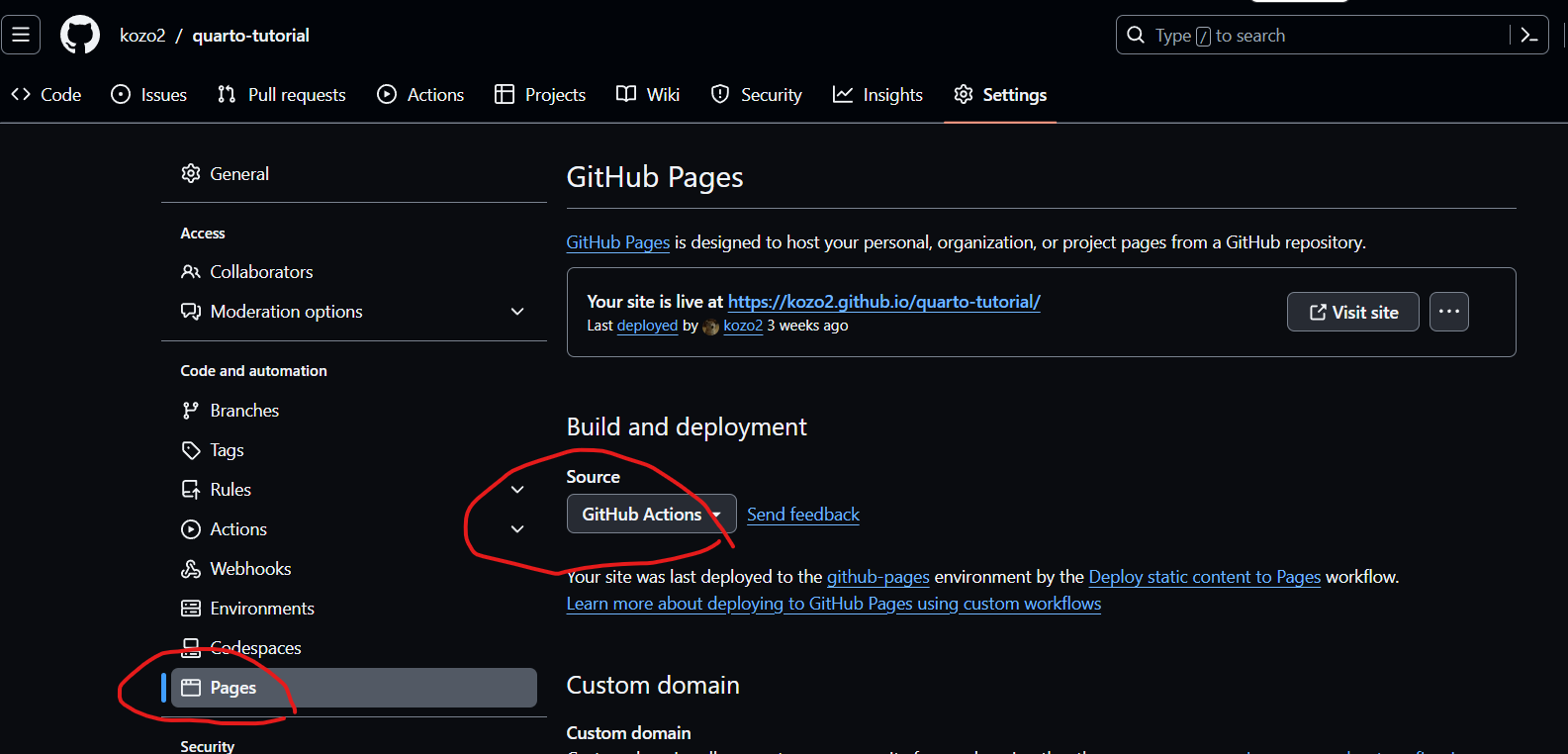Select Codespaces in the settings sidebar
This screenshot has height=754, width=1568.
354,647
